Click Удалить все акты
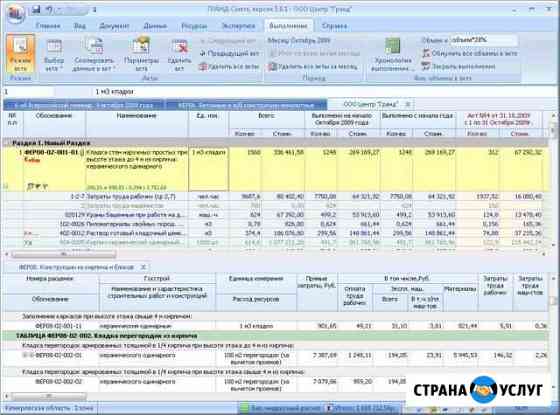 pos(229,66)
